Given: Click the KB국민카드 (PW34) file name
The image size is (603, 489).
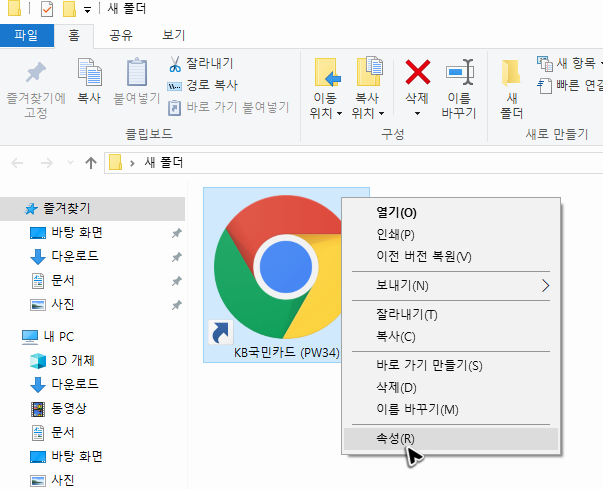Looking at the screenshot, I should [x=287, y=353].
